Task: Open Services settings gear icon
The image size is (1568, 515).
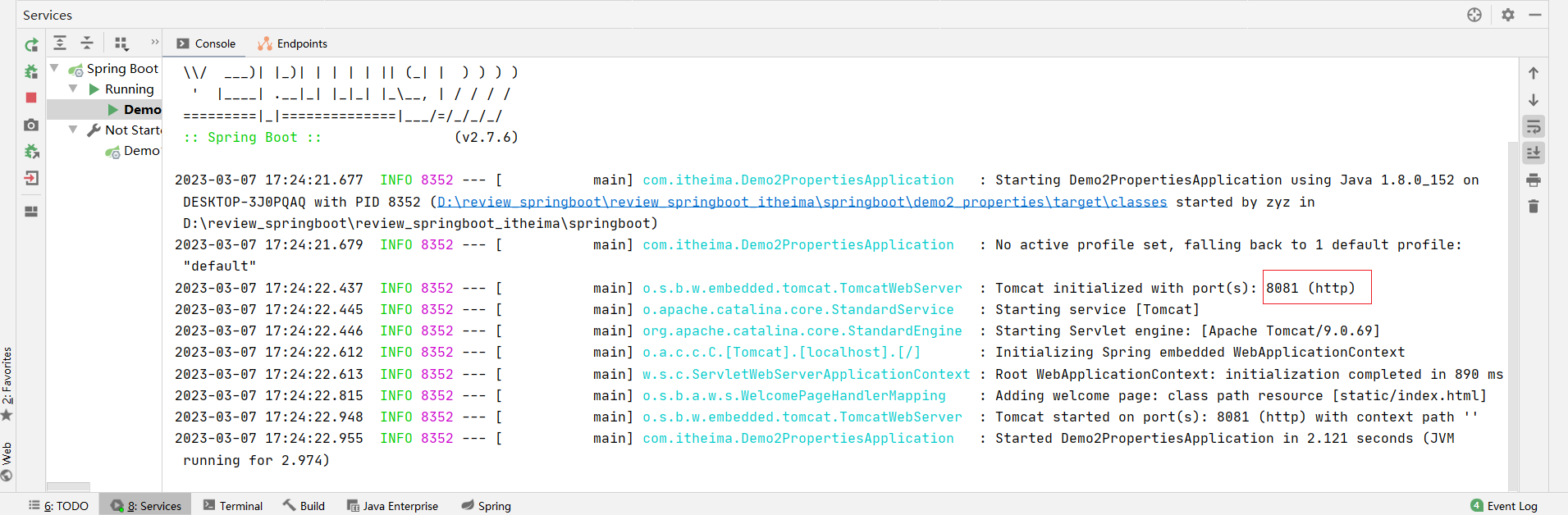Action: [x=1507, y=15]
